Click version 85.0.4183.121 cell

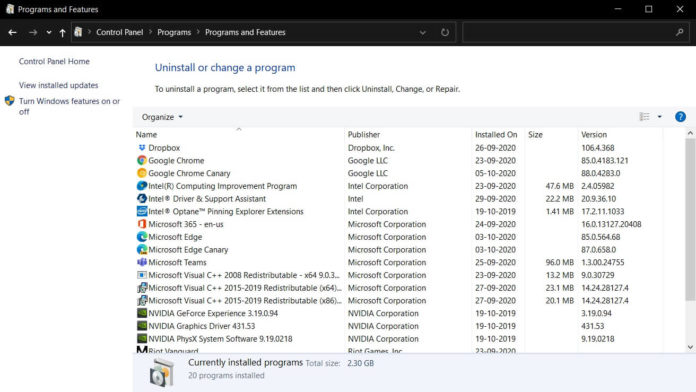click(x=605, y=160)
